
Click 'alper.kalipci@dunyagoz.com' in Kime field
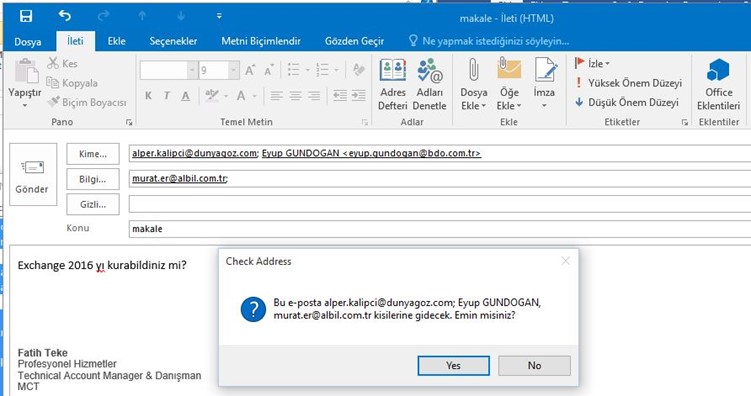pos(194,153)
